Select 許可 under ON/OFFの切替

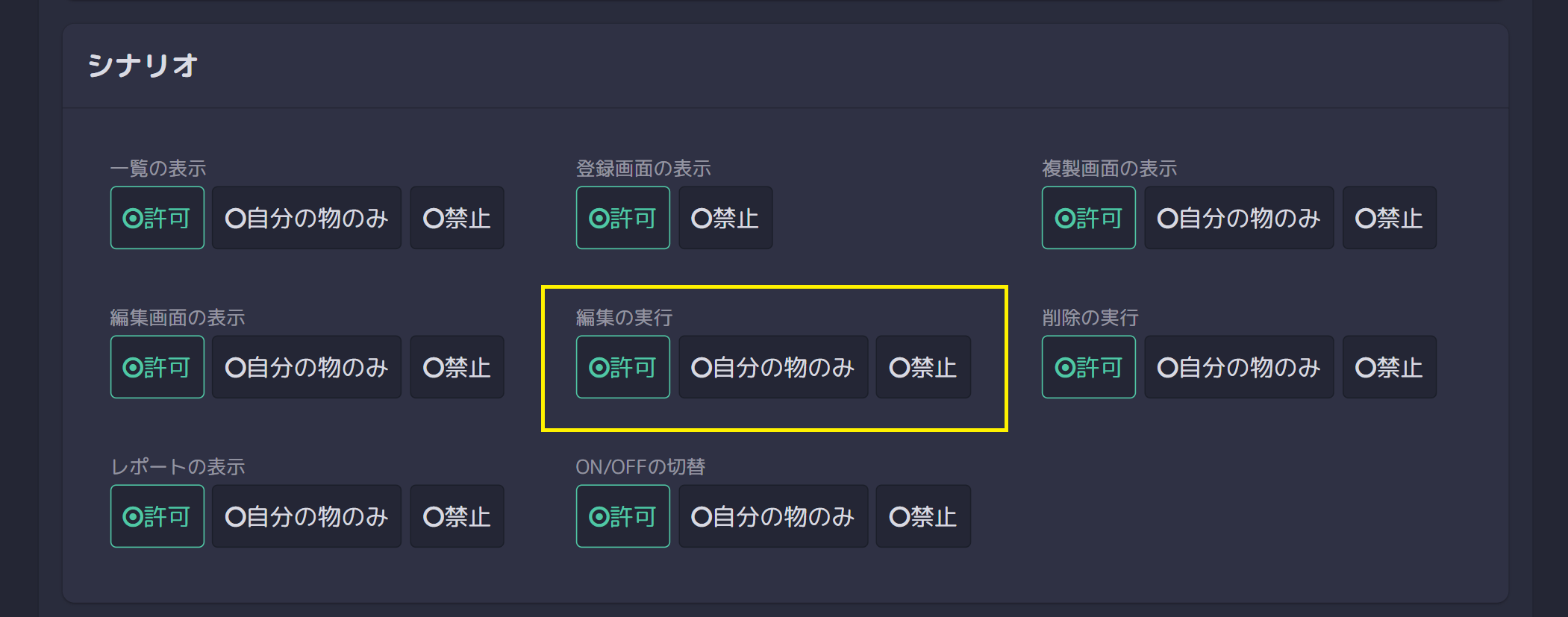[x=623, y=516]
